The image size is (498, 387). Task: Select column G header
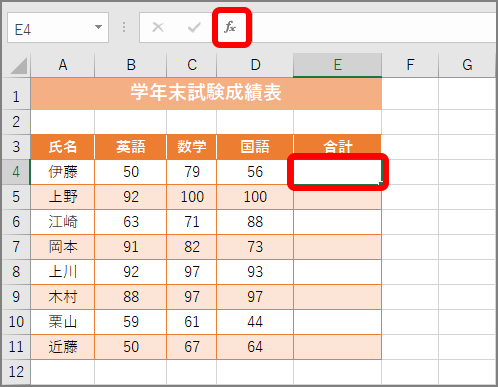click(467, 65)
